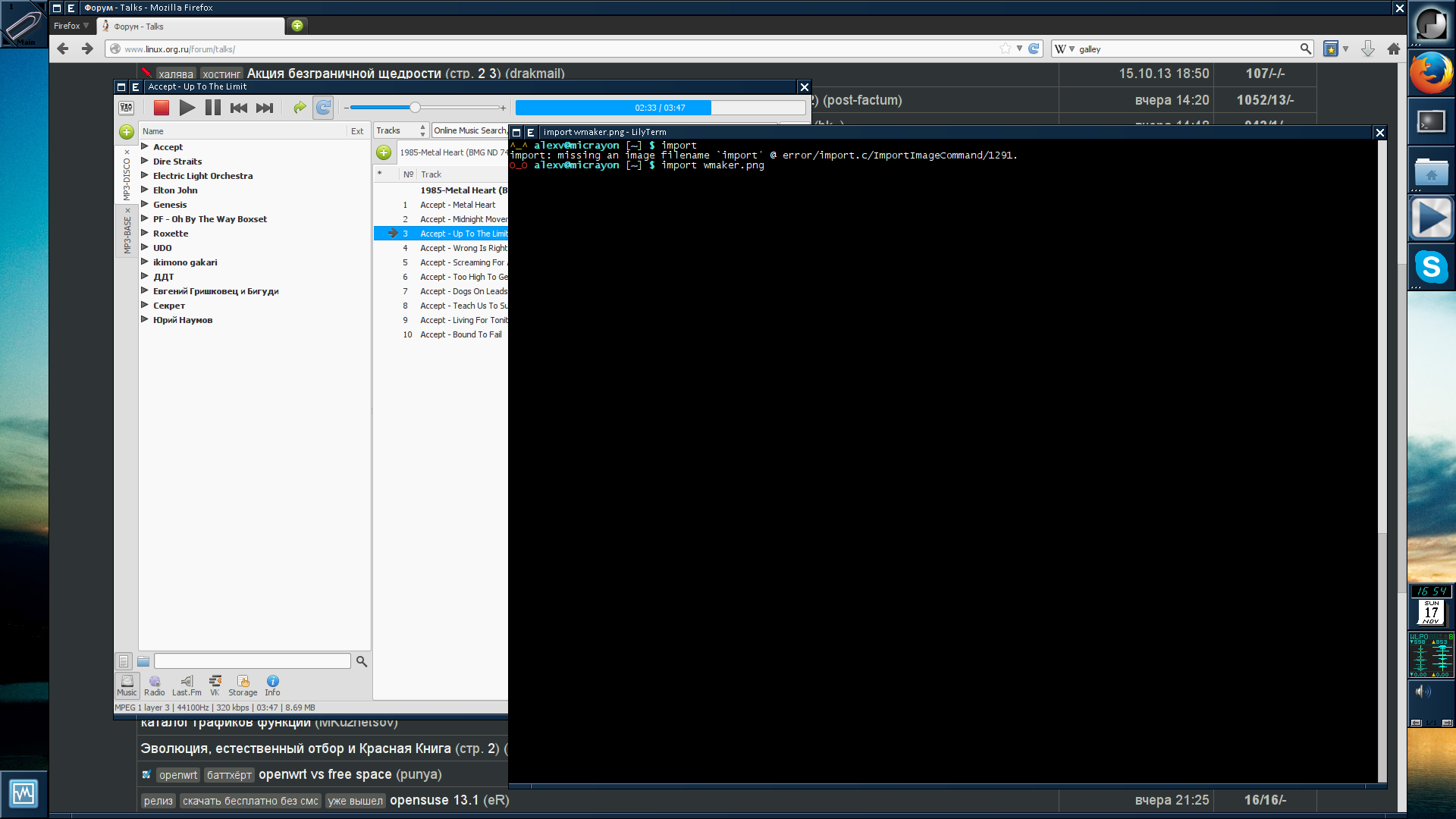The width and height of the screenshot is (1456, 819).
Task: Toggle the list view button beside library search
Action: tap(124, 661)
